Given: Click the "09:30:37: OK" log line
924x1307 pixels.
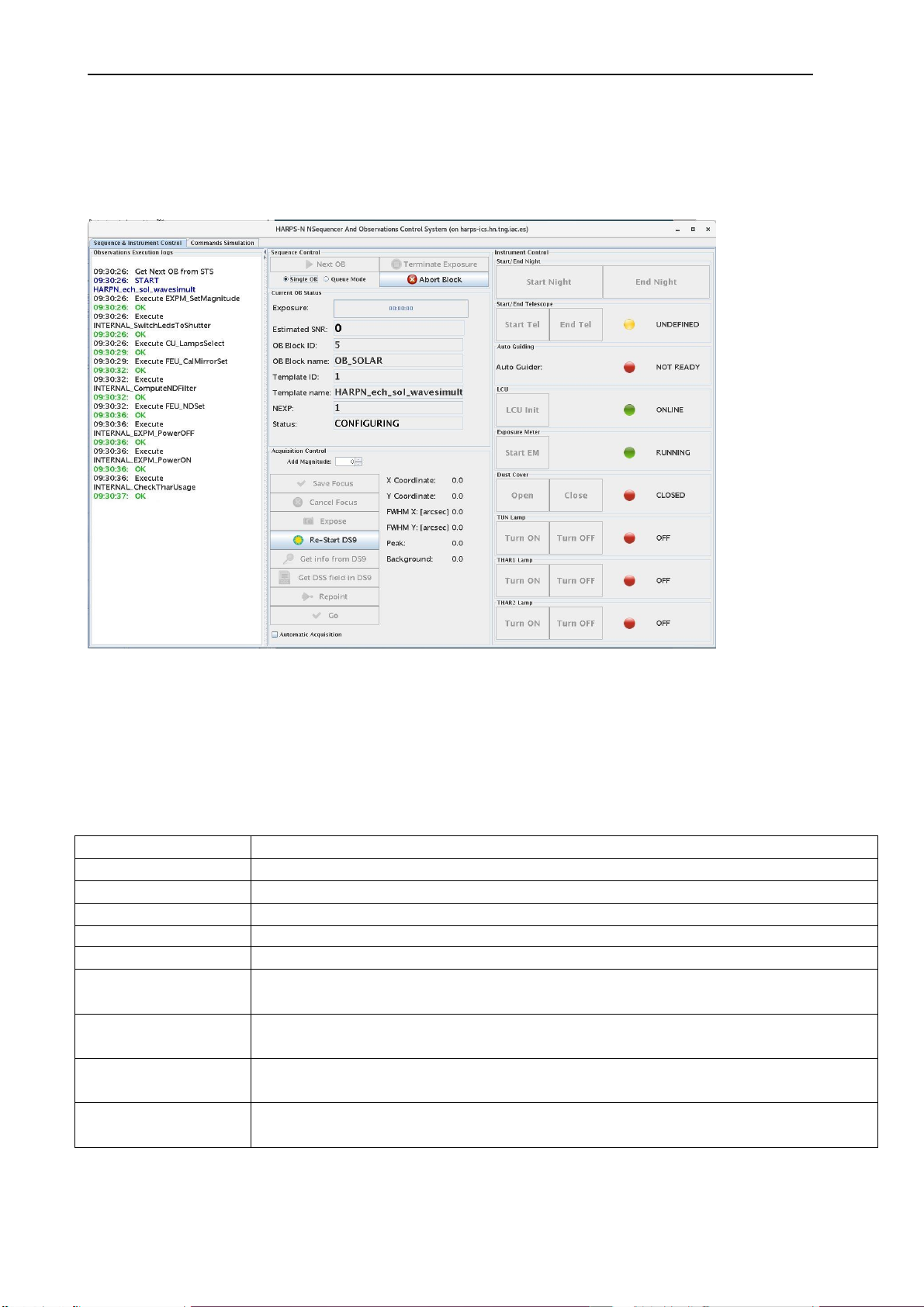Looking at the screenshot, I should [119, 496].
